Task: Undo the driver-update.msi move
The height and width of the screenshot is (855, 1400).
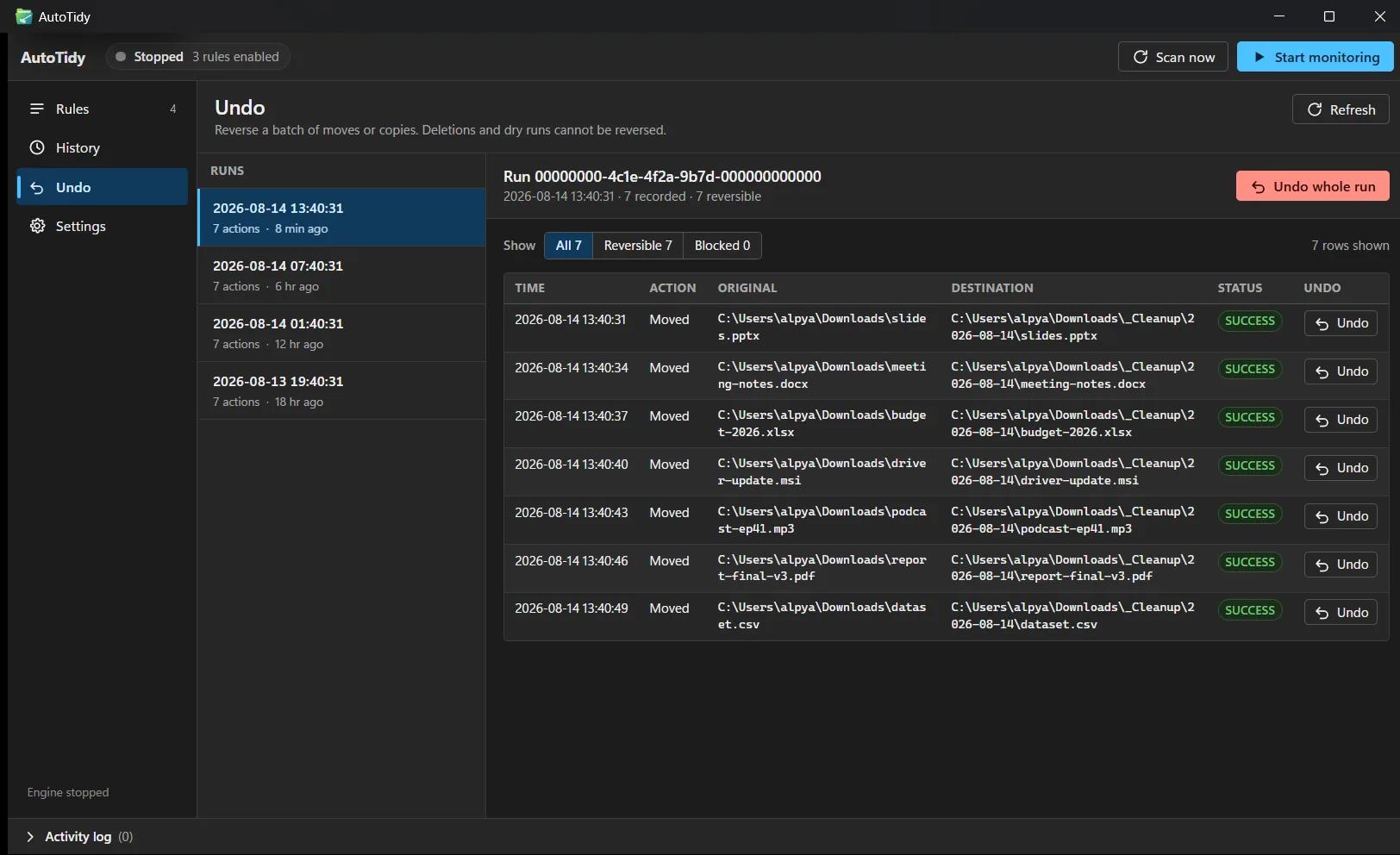Action: (1341, 468)
